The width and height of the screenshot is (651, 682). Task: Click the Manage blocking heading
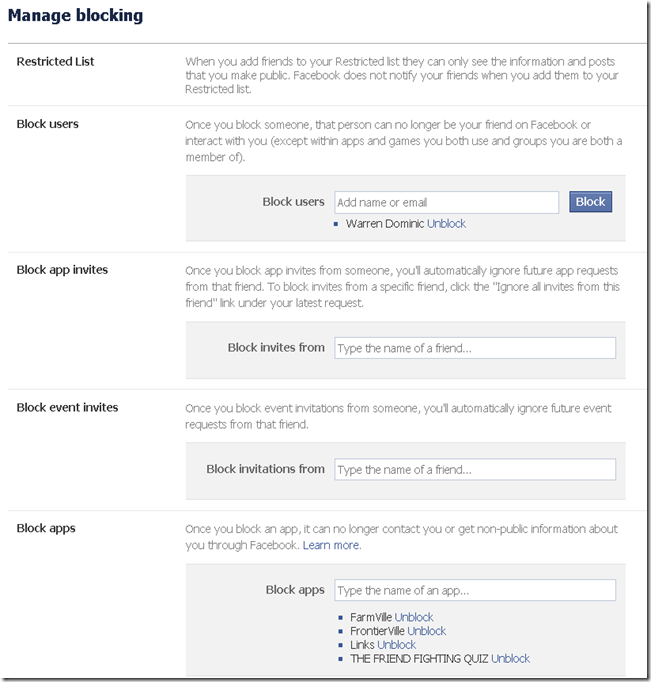pos(76,16)
